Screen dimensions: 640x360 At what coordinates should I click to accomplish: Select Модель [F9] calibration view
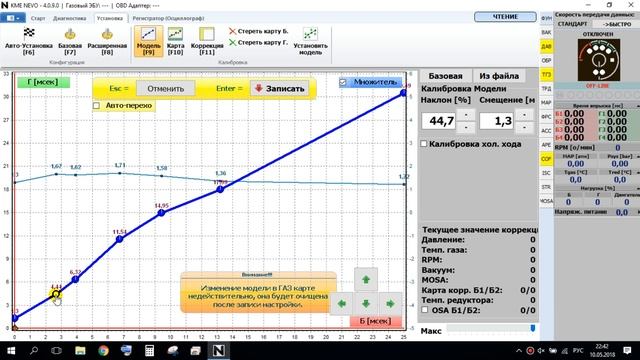tap(149, 41)
